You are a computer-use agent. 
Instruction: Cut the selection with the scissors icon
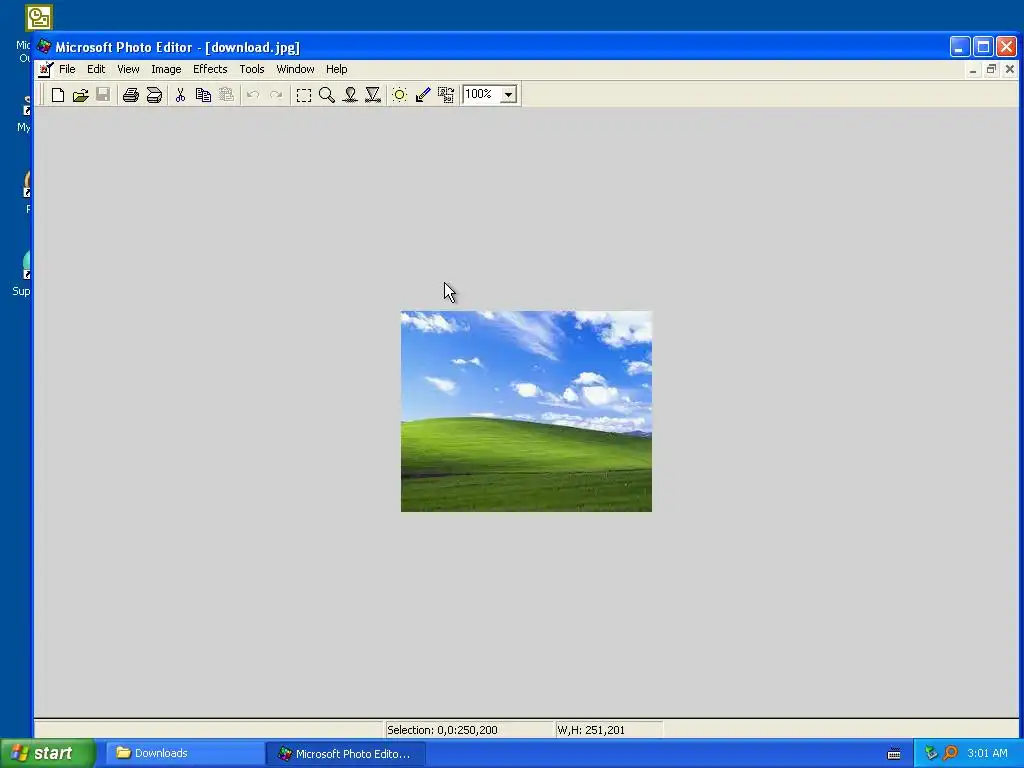(x=180, y=95)
